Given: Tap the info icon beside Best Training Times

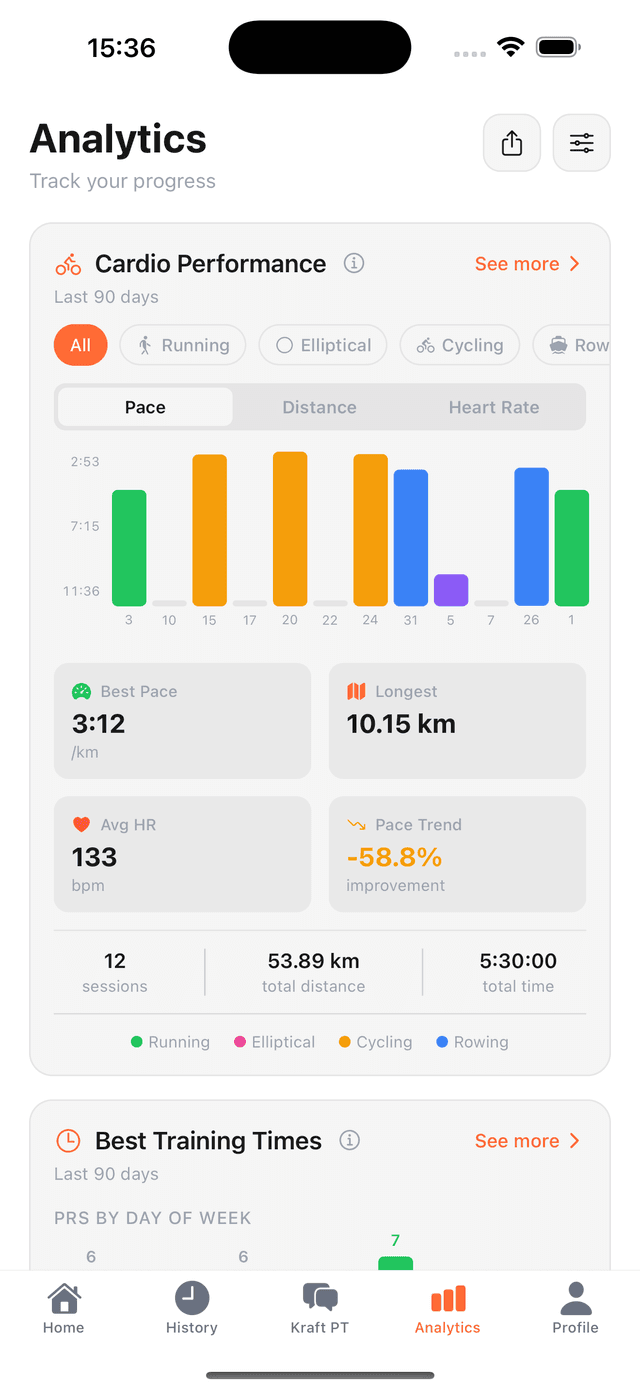Looking at the screenshot, I should (x=349, y=1140).
